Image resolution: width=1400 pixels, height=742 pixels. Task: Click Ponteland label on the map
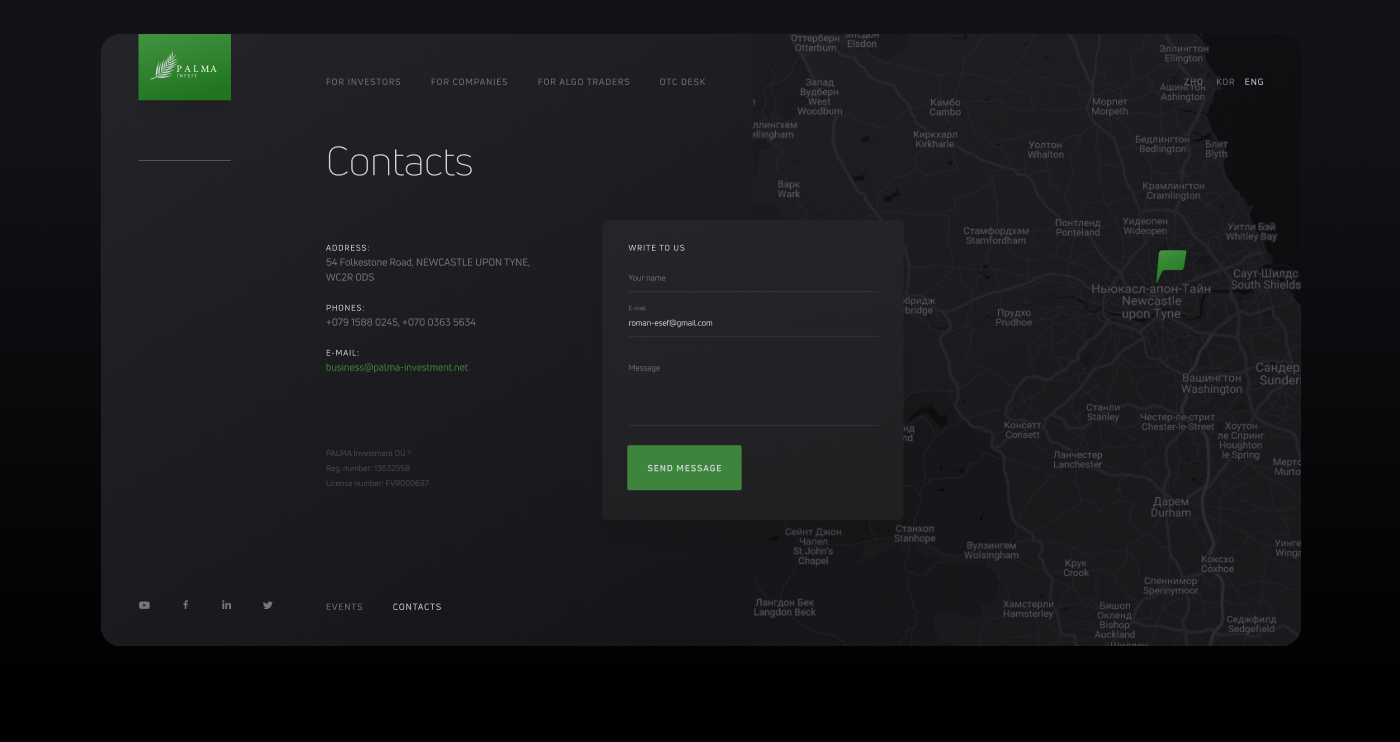pyautogui.click(x=1078, y=228)
